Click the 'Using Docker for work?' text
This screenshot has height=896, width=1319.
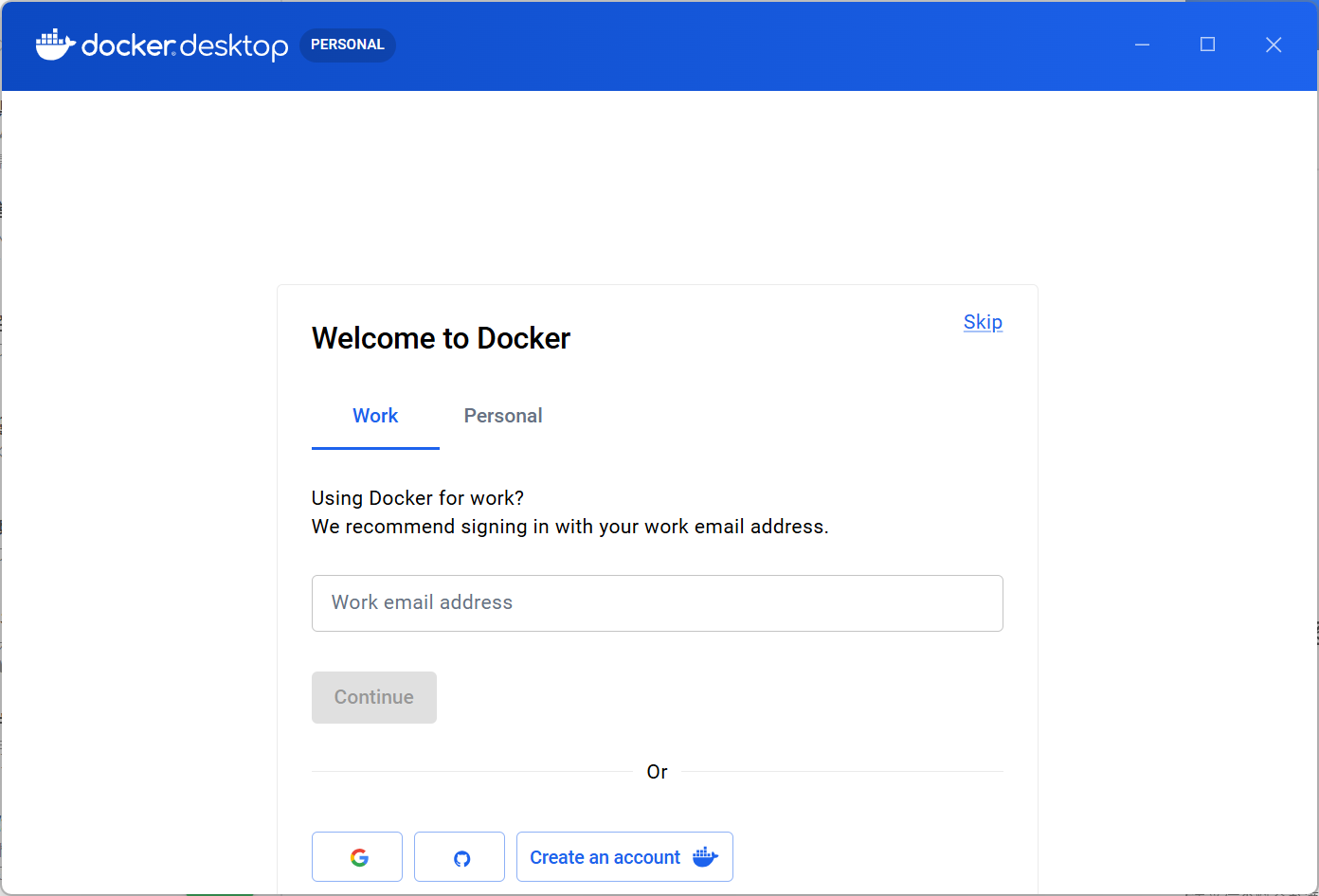click(x=418, y=498)
